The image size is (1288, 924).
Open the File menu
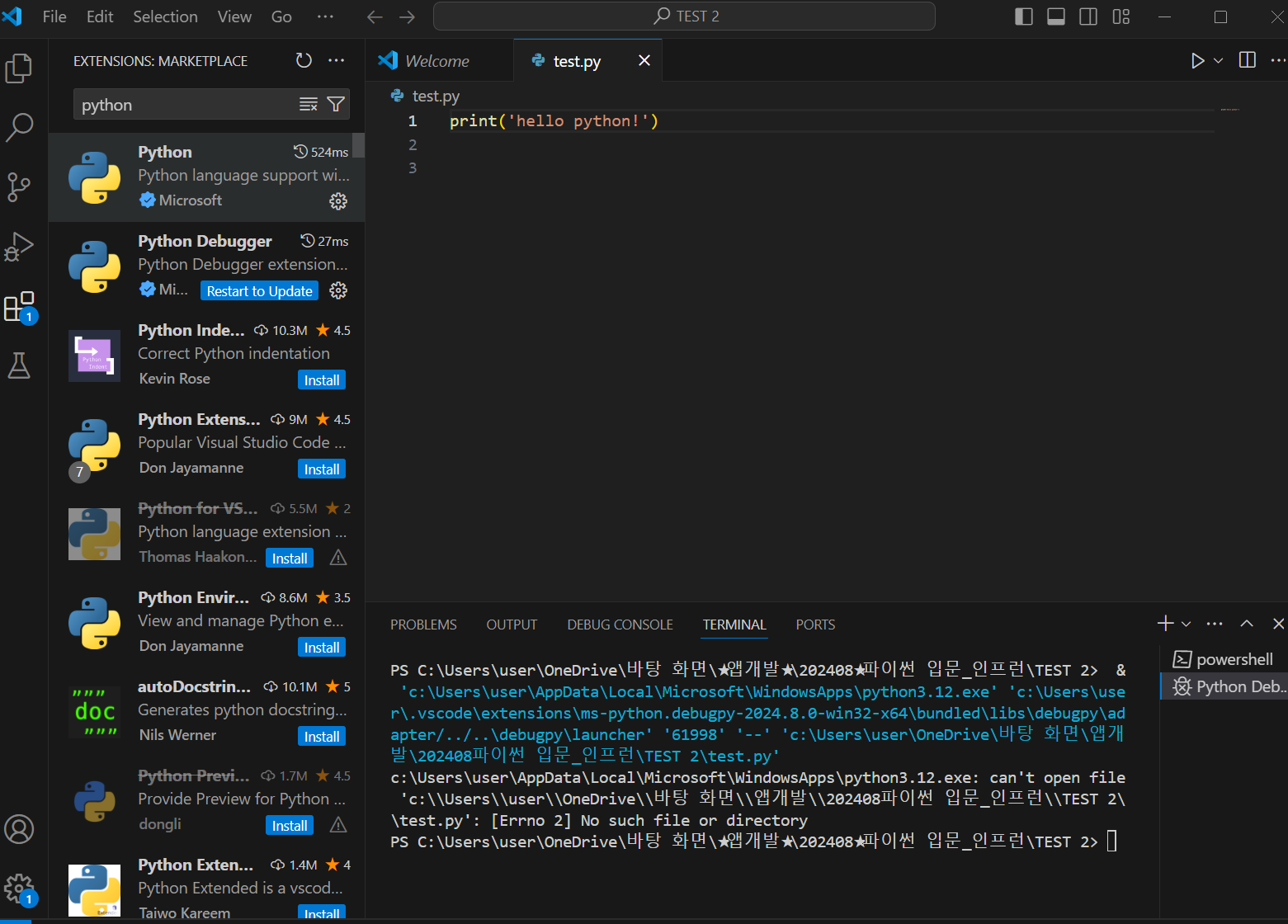[x=54, y=16]
